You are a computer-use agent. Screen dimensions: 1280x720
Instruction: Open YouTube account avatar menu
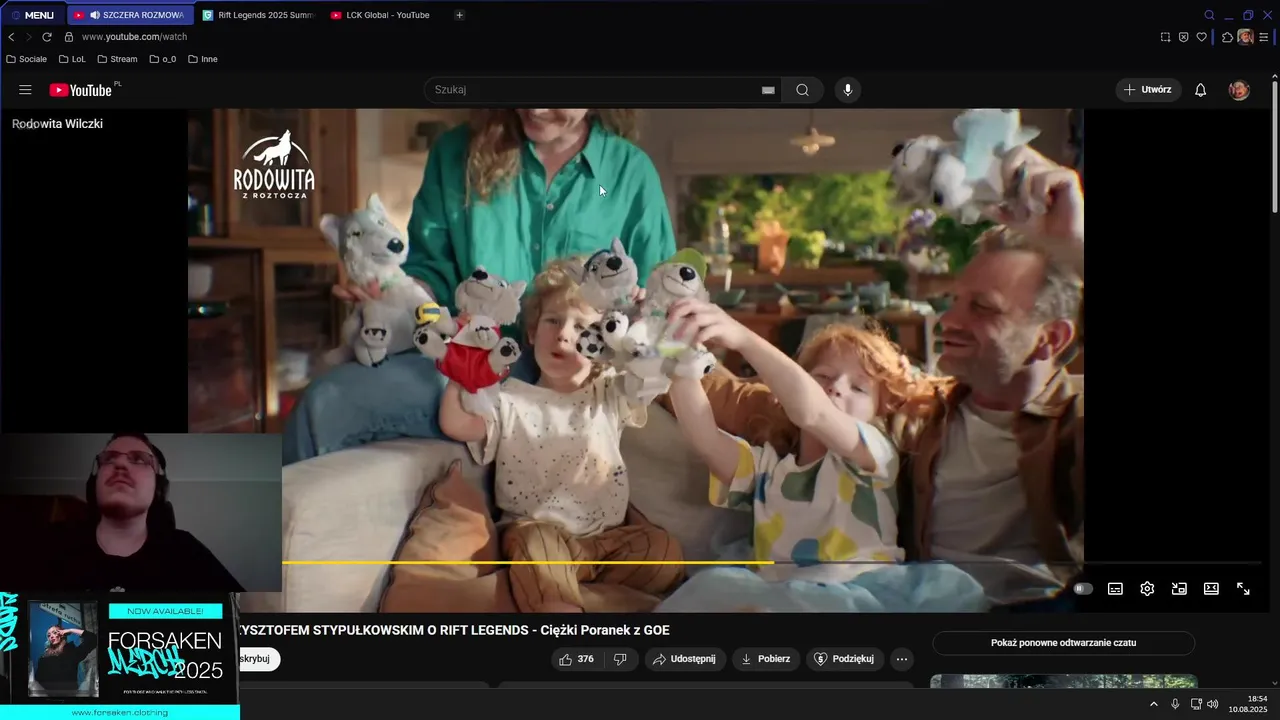pyautogui.click(x=1239, y=90)
